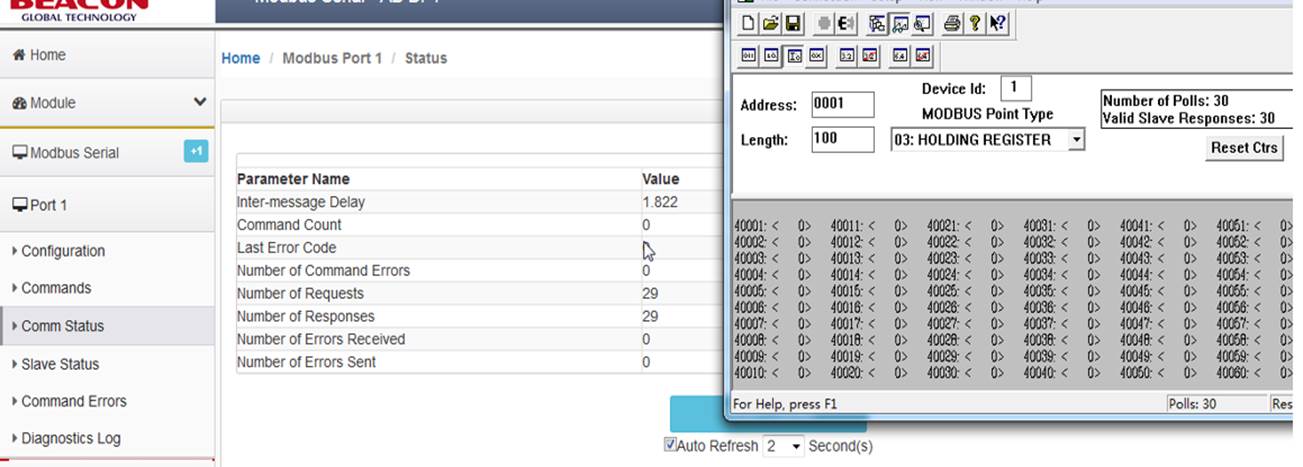
Task: Open a file with the folder icon
Action: point(771,23)
